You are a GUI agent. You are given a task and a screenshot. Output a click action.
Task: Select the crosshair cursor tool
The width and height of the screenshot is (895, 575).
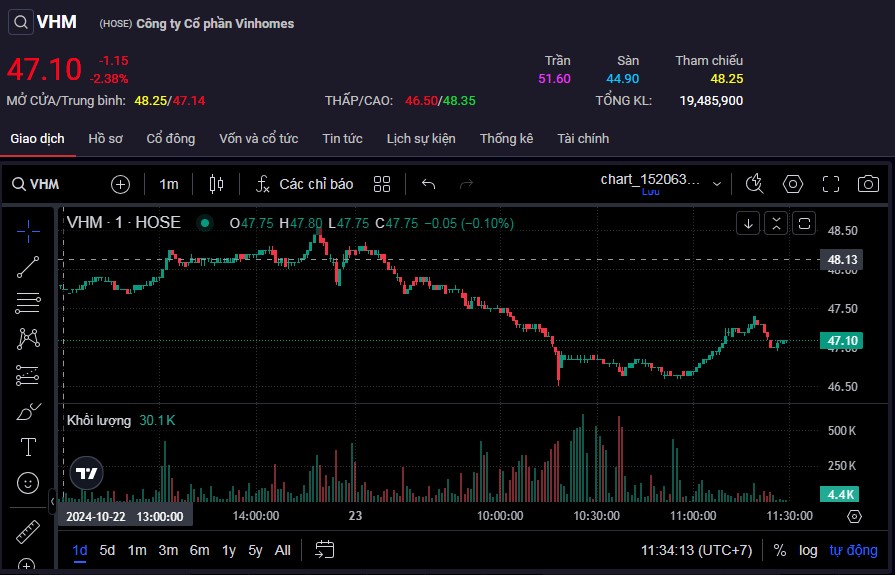[28, 231]
